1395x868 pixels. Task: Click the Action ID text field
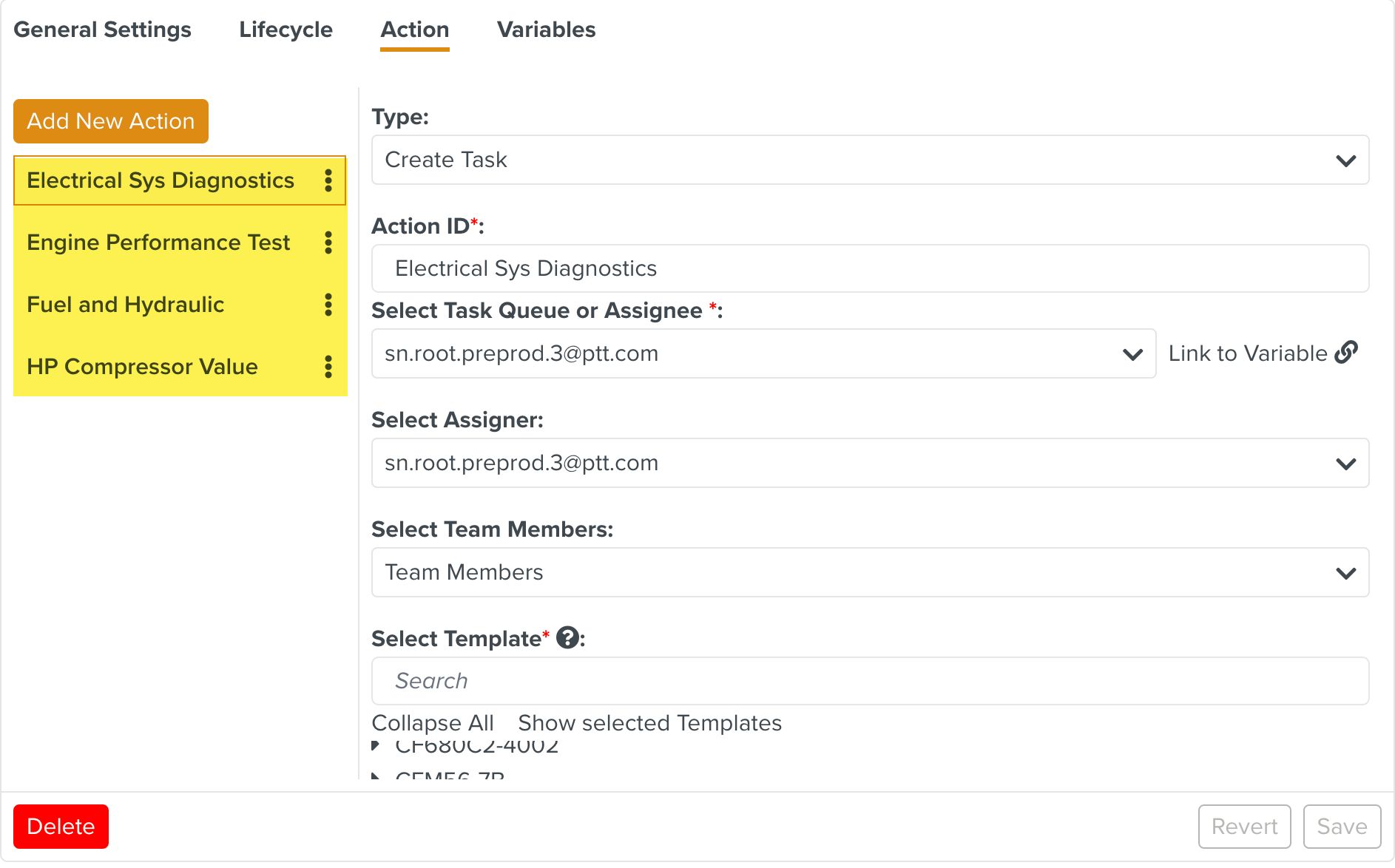pos(870,268)
